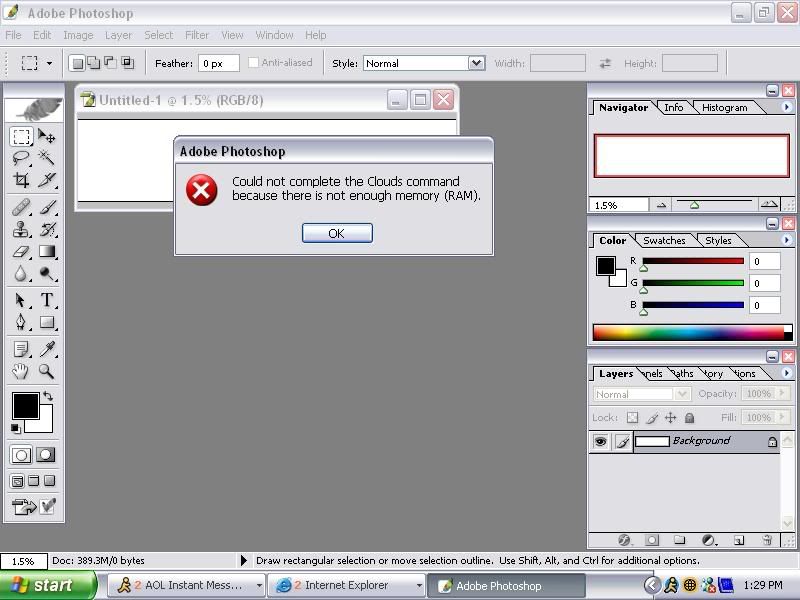
Task: Switch to the Info tab
Action: coord(673,108)
